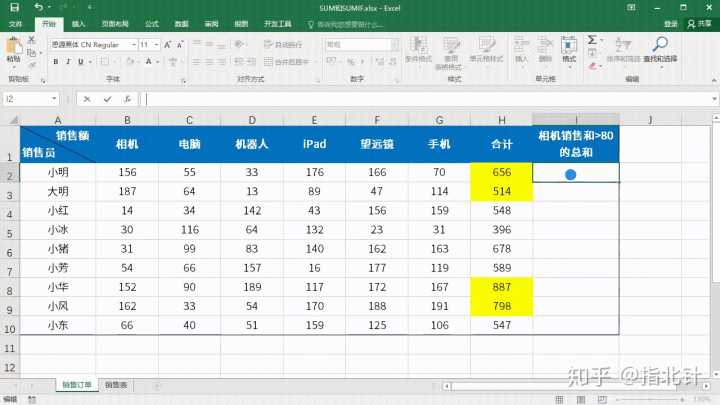Viewport: 720px width, 405px height.
Task: Open Font settings dialog launcher
Action: click(x=183, y=80)
